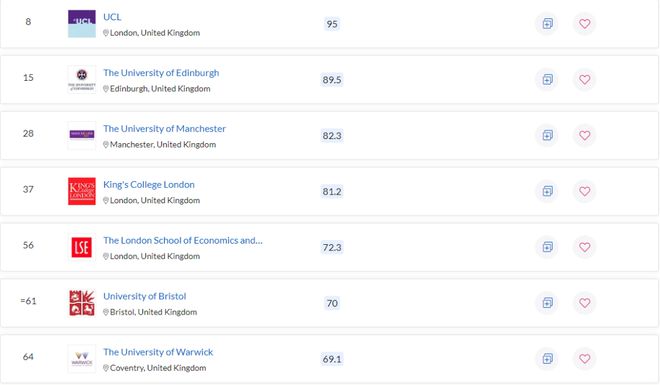This screenshot has width=660, height=385.
Task: Click the University of Bristol logo
Action: (x=82, y=303)
